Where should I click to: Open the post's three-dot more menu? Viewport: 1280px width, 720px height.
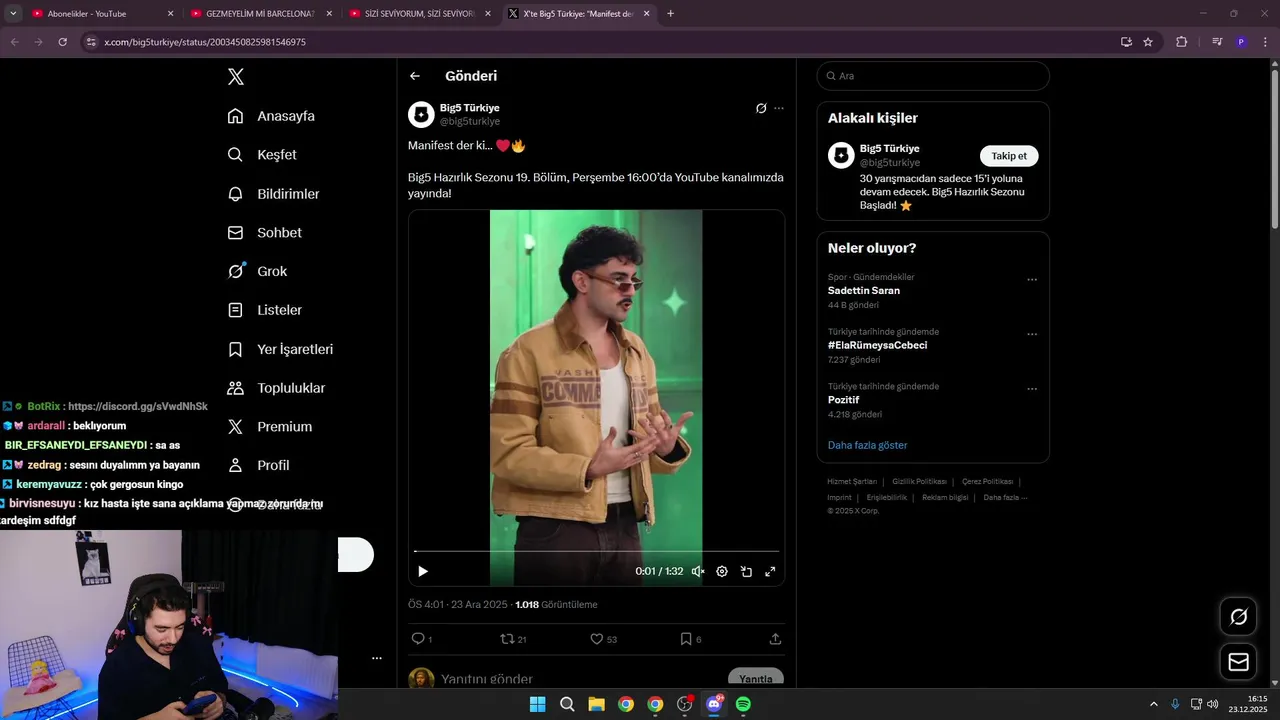coord(779,108)
